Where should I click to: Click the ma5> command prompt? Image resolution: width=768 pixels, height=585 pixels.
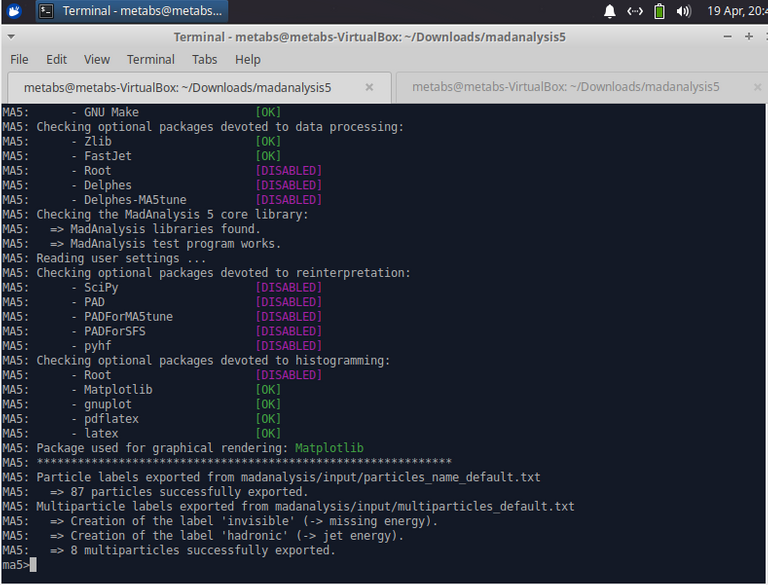pos(16,565)
